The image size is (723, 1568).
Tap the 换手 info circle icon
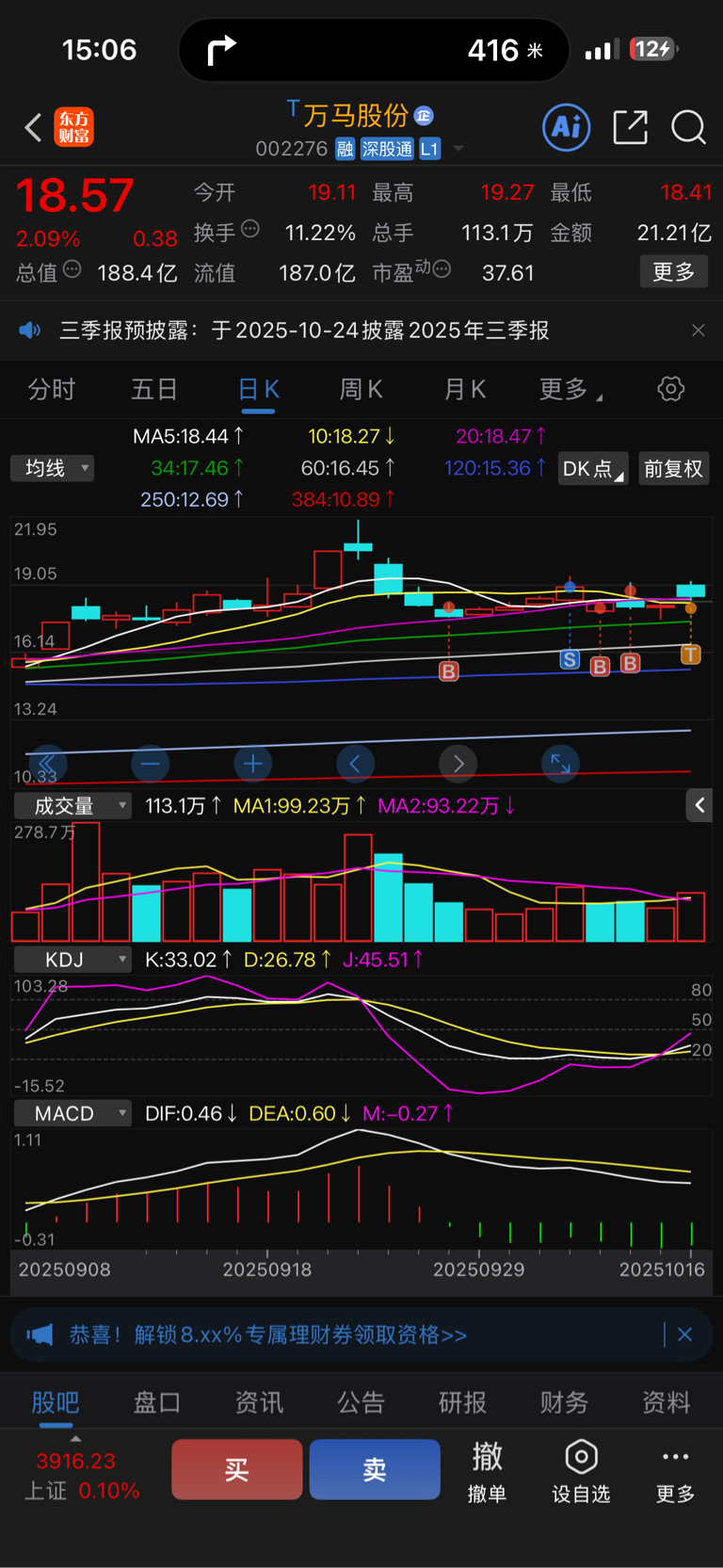tap(249, 228)
